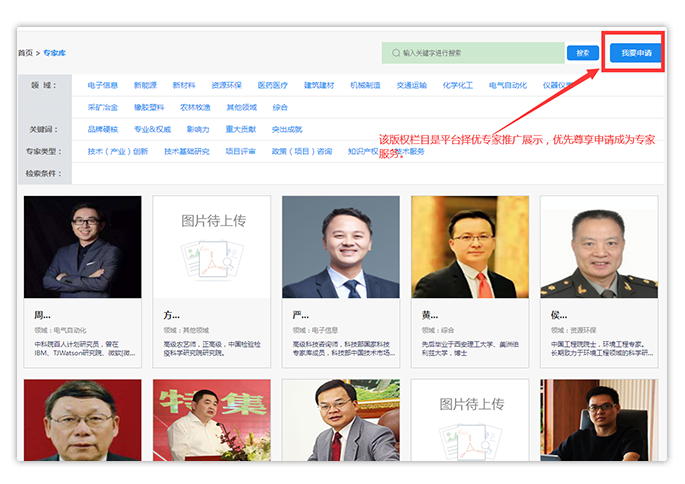This screenshot has width=685, height=484.
Task: Choose the 交通运输 domain
Action: point(412,85)
